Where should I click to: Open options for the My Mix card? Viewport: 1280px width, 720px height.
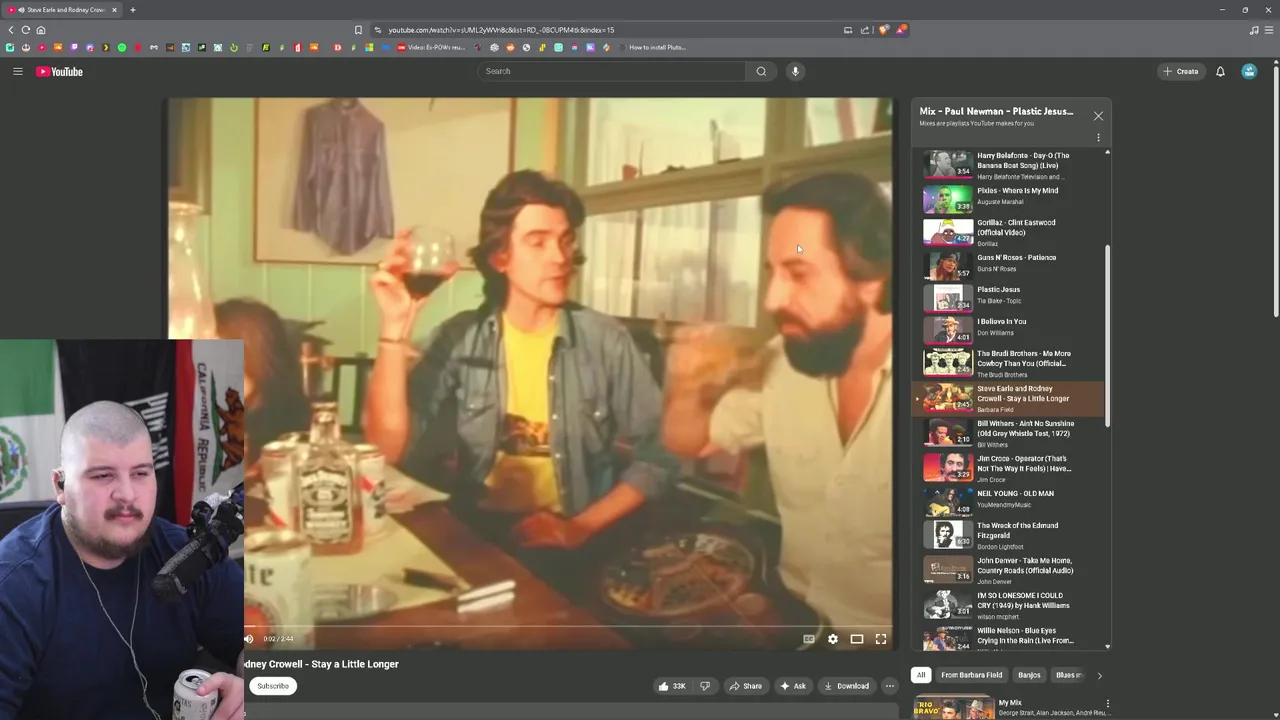pyautogui.click(x=1107, y=704)
